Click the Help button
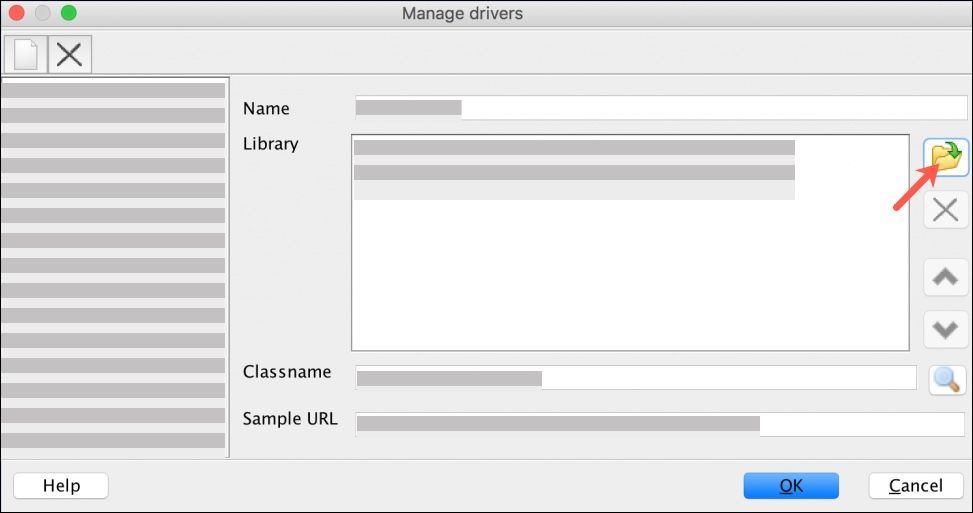 point(61,486)
